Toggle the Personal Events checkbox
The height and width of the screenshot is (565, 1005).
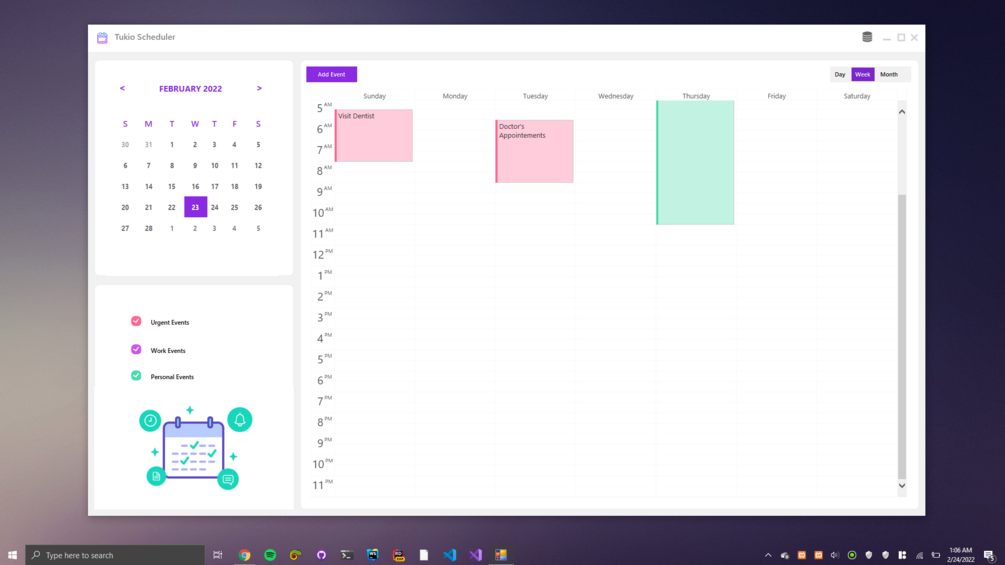(136, 375)
